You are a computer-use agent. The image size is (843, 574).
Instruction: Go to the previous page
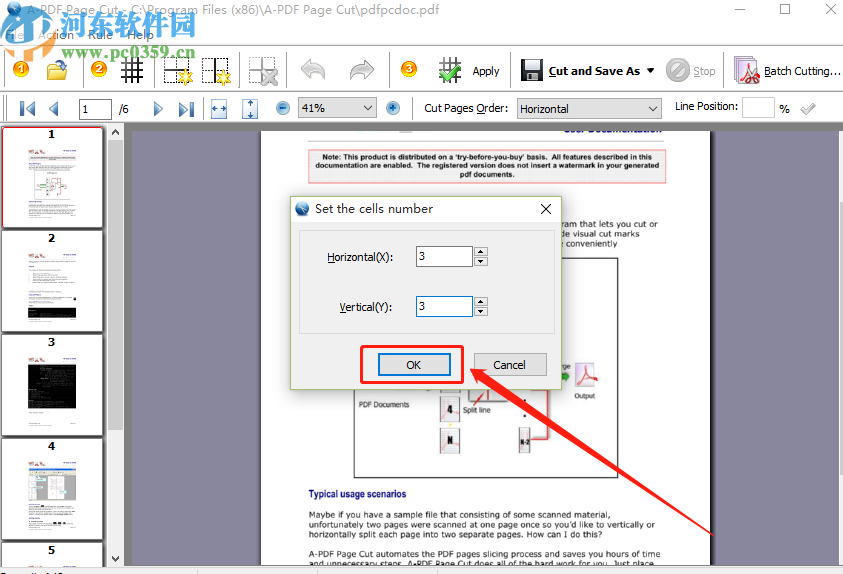(x=53, y=109)
